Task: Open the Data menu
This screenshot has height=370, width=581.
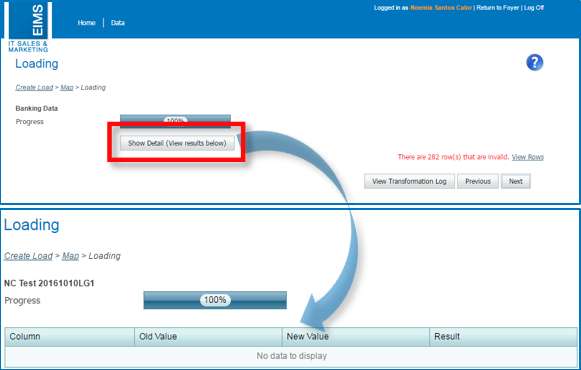Action: click(118, 23)
